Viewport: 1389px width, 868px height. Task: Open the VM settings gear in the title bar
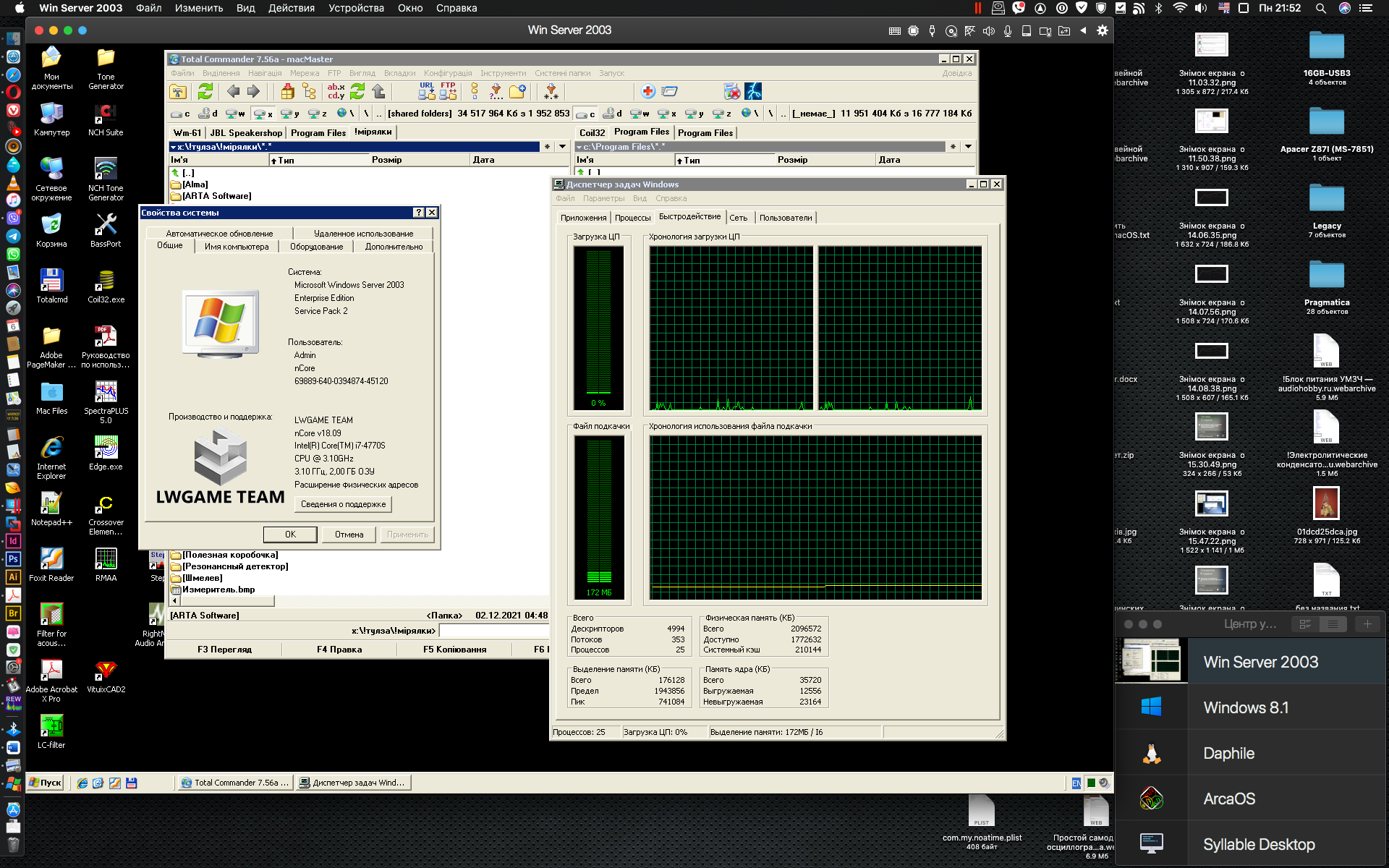[1103, 30]
